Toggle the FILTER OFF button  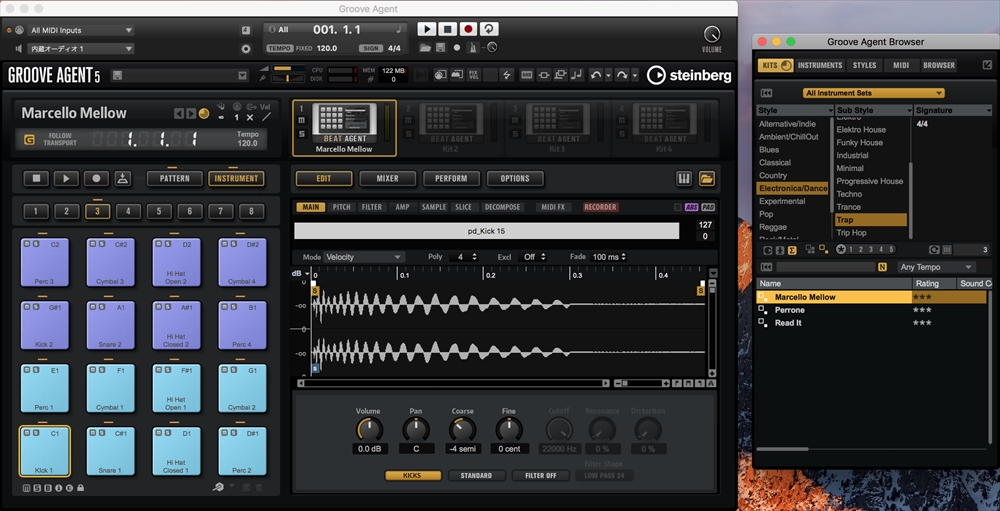[540, 476]
